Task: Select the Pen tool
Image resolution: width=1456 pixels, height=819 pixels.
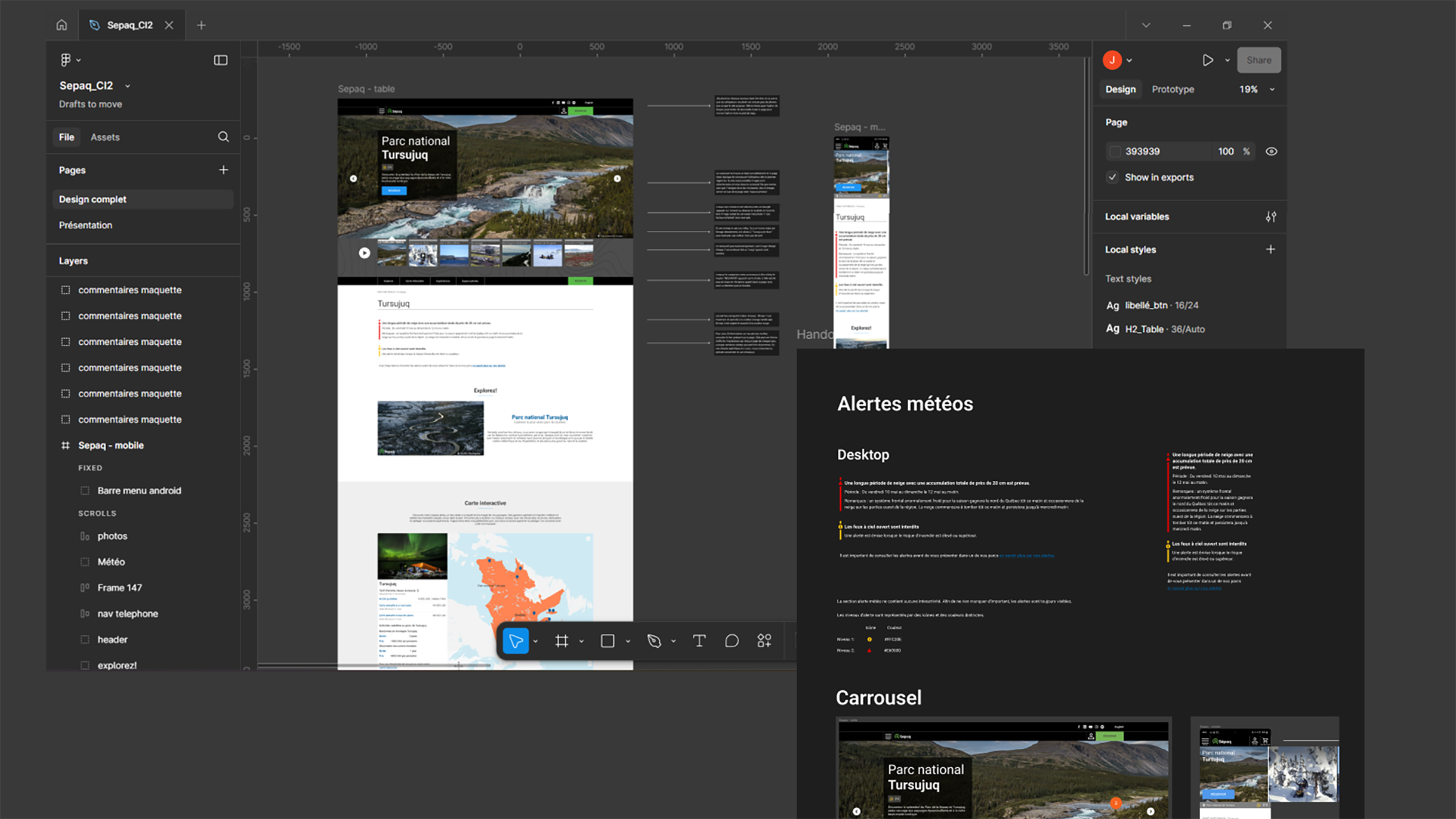Action: (654, 641)
